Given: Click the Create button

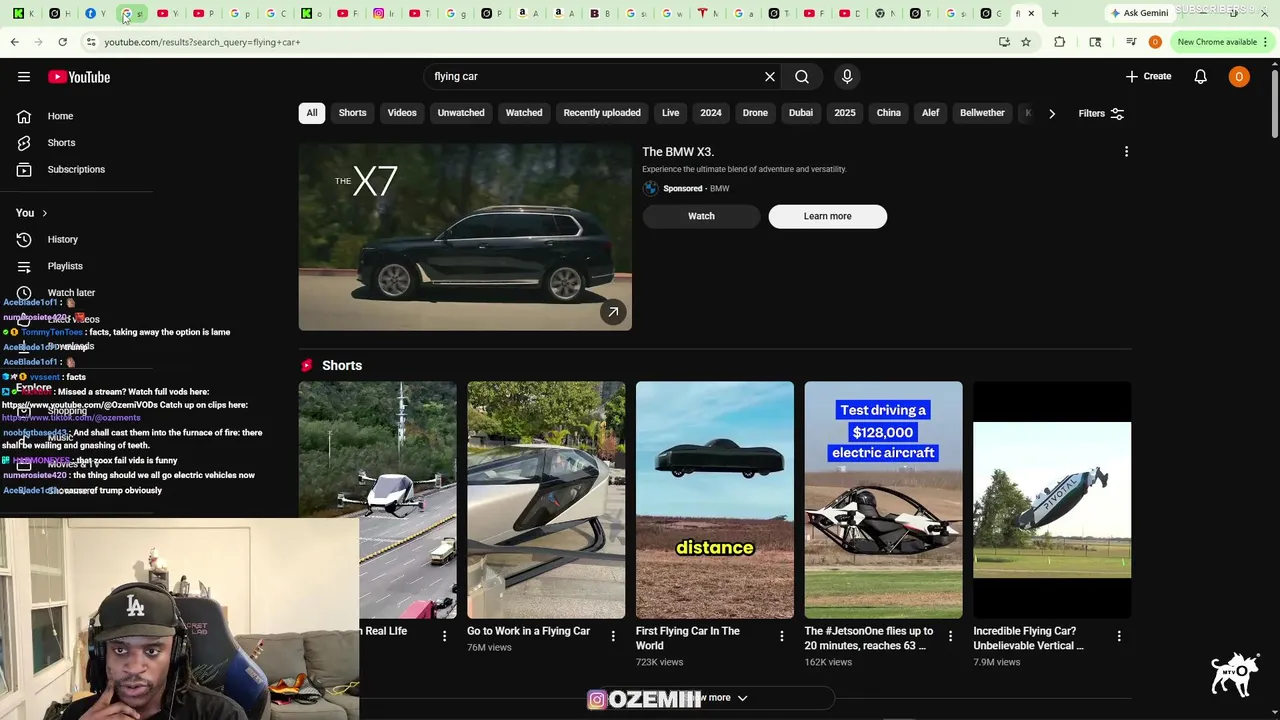Looking at the screenshot, I should 1148,76.
